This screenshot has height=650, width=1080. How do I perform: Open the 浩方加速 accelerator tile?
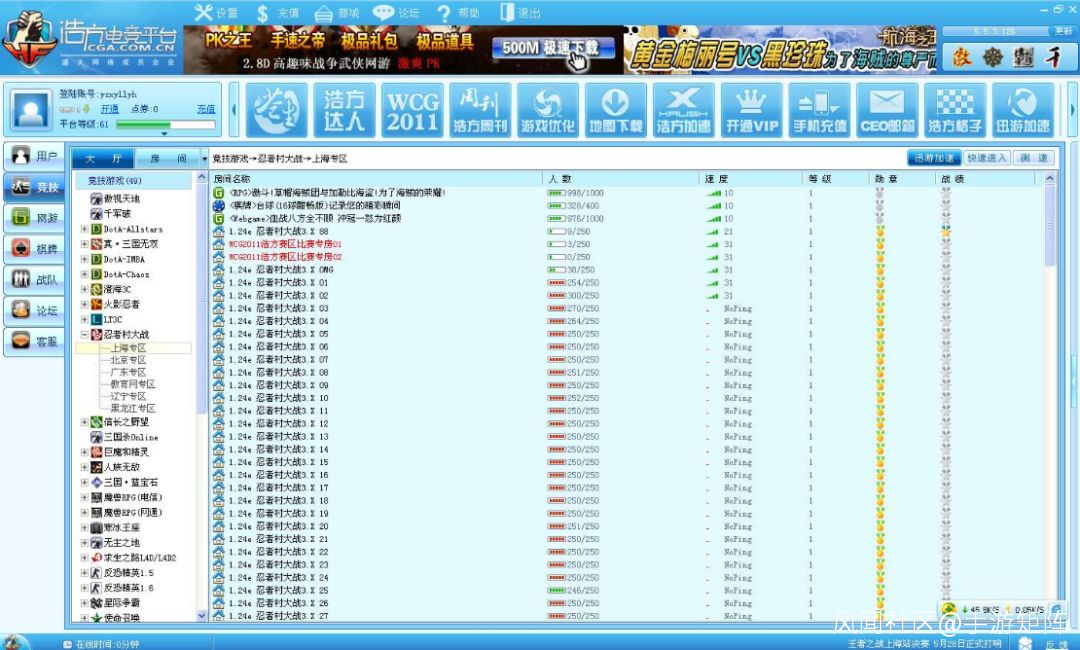coord(683,110)
